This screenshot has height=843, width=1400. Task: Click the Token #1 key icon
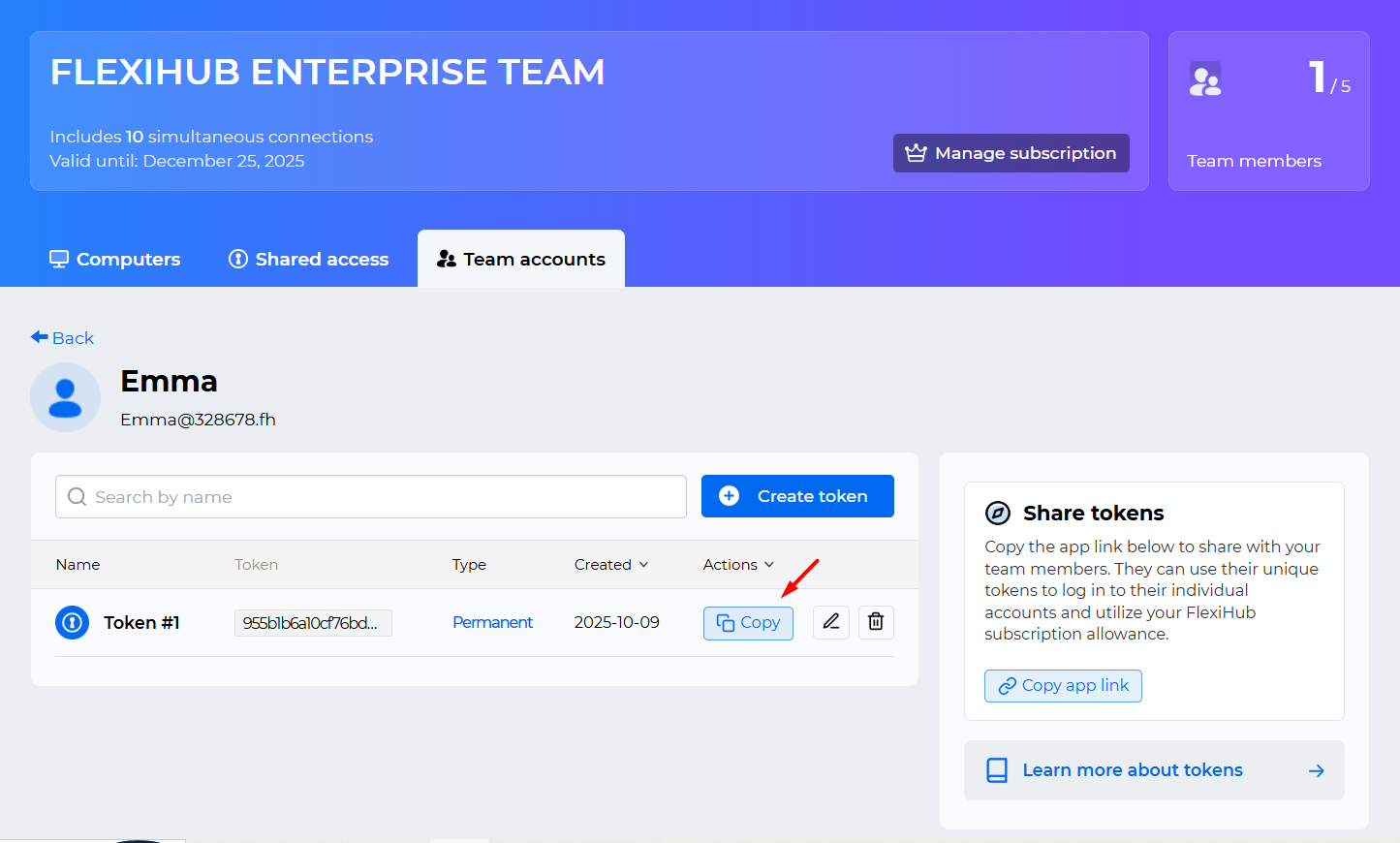pos(72,622)
